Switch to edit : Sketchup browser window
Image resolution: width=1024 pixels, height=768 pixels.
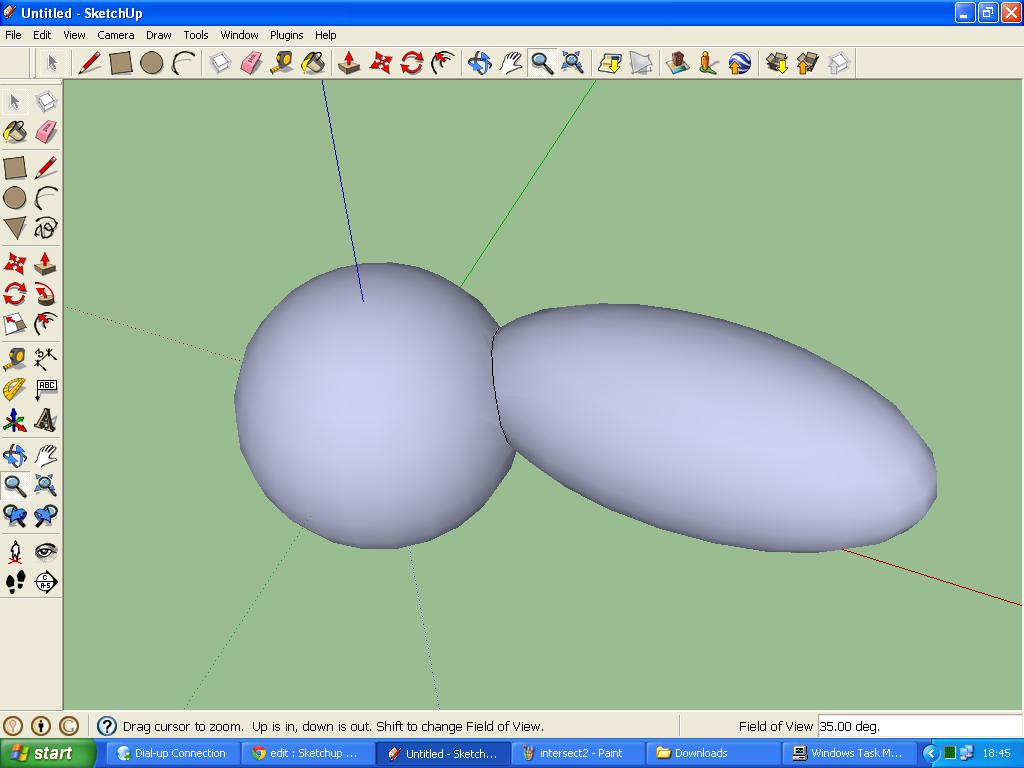pyautogui.click(x=308, y=753)
